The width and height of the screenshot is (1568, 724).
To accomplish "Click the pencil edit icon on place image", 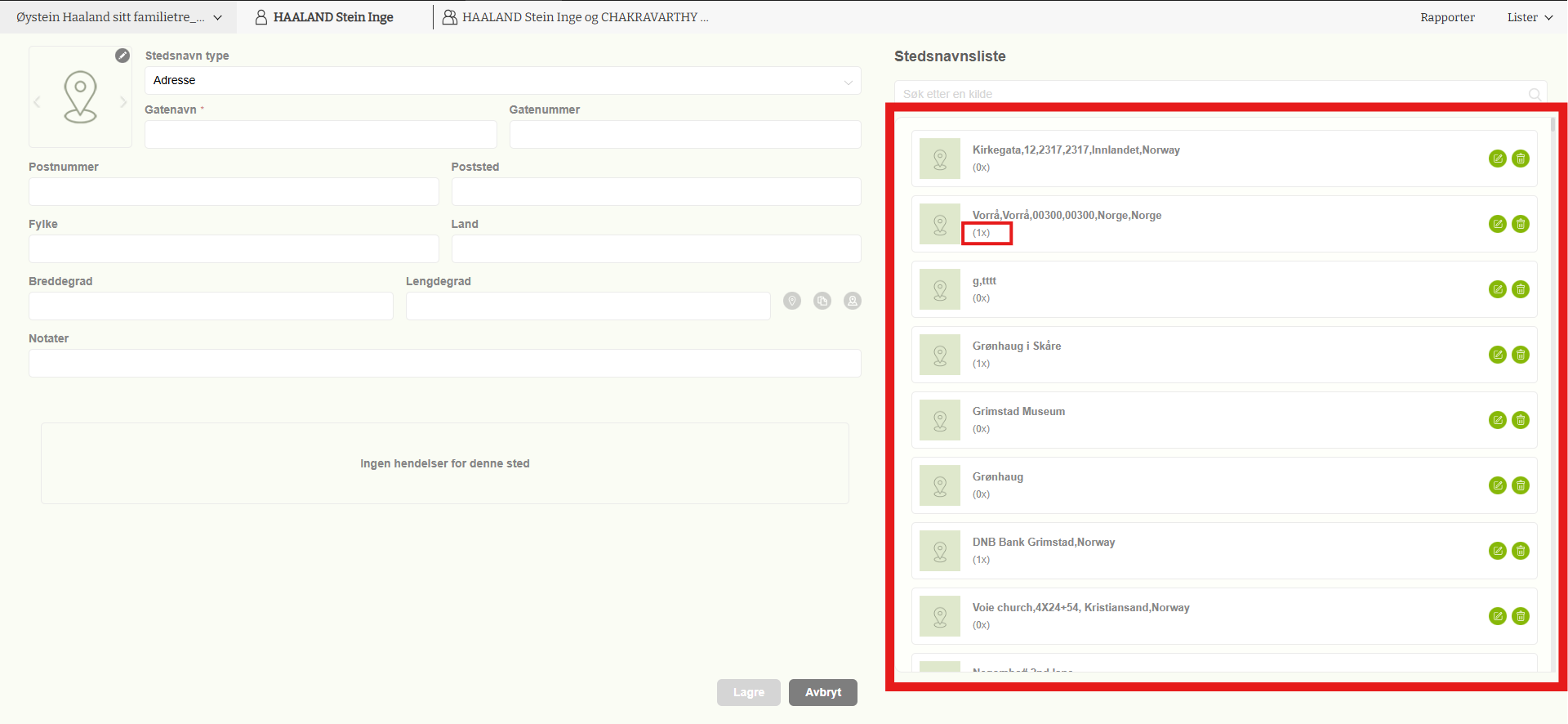I will point(122,56).
